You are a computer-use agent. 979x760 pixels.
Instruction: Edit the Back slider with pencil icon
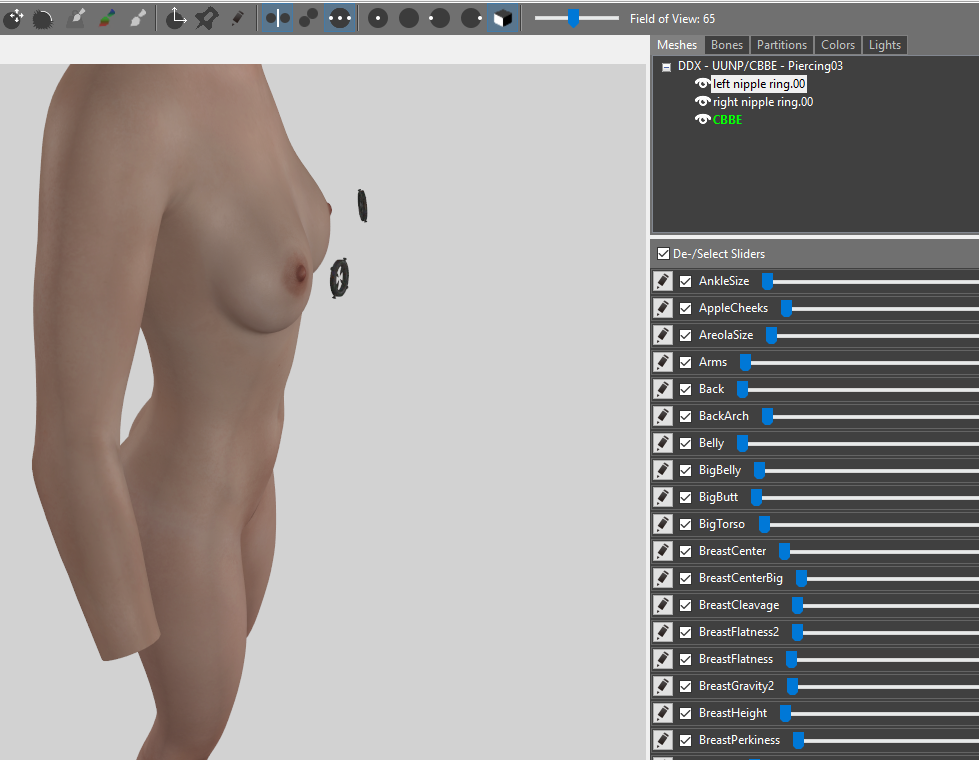[x=663, y=389]
